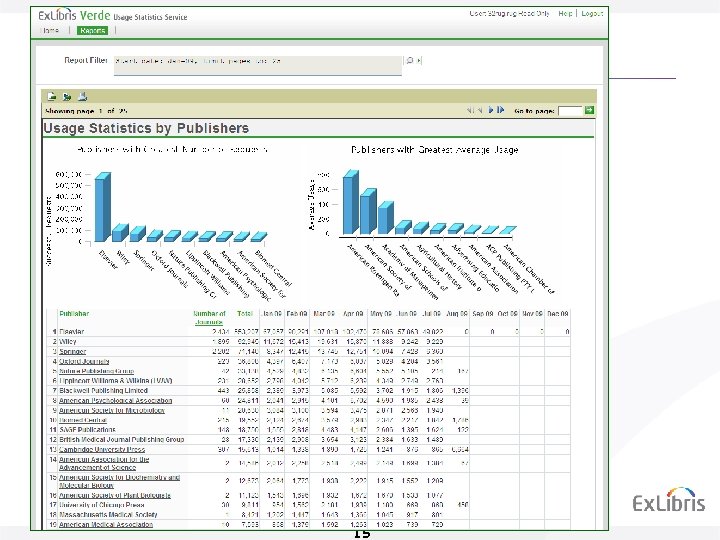Select the Massachusetts Medical Society row
720x540 pixels.
108,515
